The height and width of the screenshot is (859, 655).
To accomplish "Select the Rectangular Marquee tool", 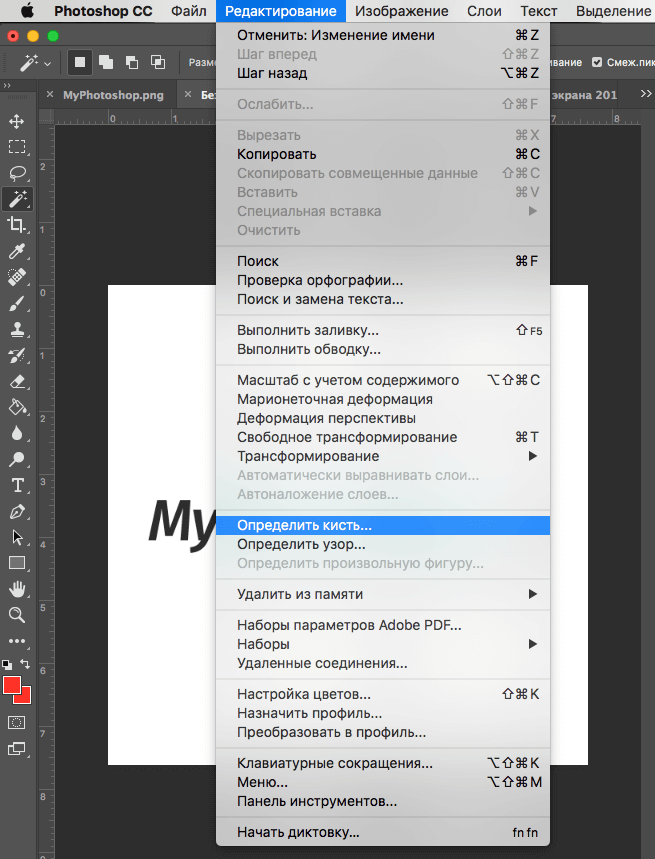I will click(x=16, y=147).
